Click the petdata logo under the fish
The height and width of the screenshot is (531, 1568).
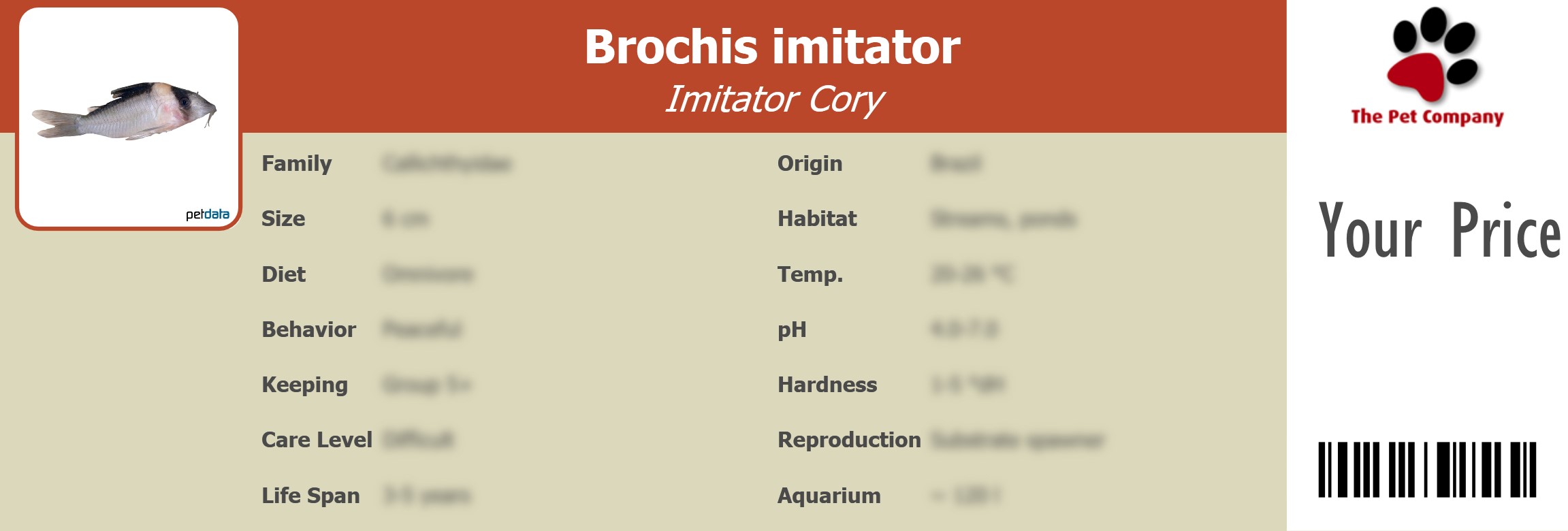(x=207, y=214)
